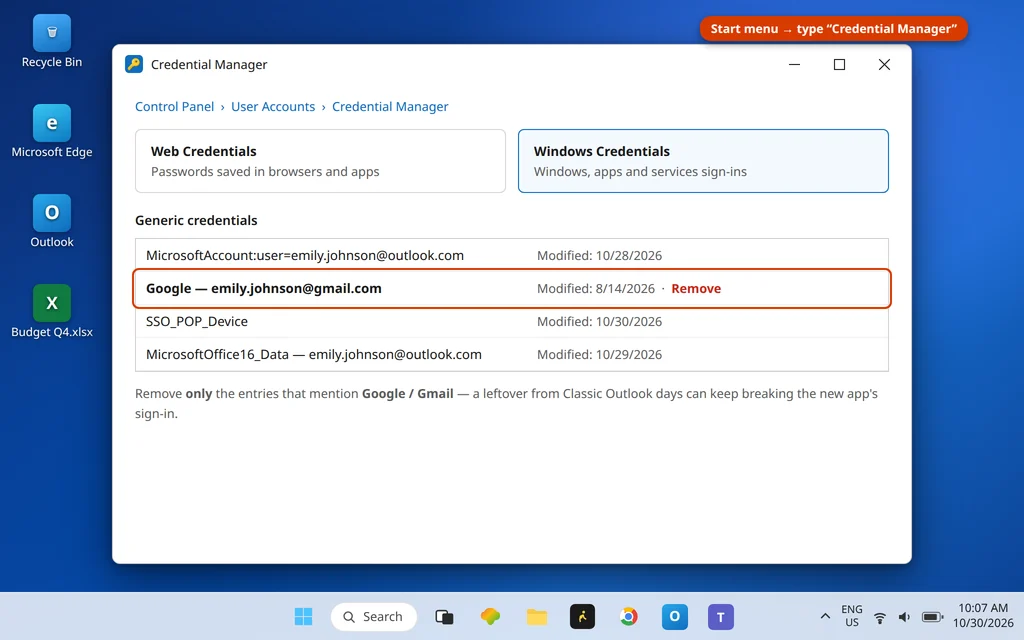The image size is (1024, 640).
Task: Click Modified: 10/30/2026 date text
Action: point(600,321)
